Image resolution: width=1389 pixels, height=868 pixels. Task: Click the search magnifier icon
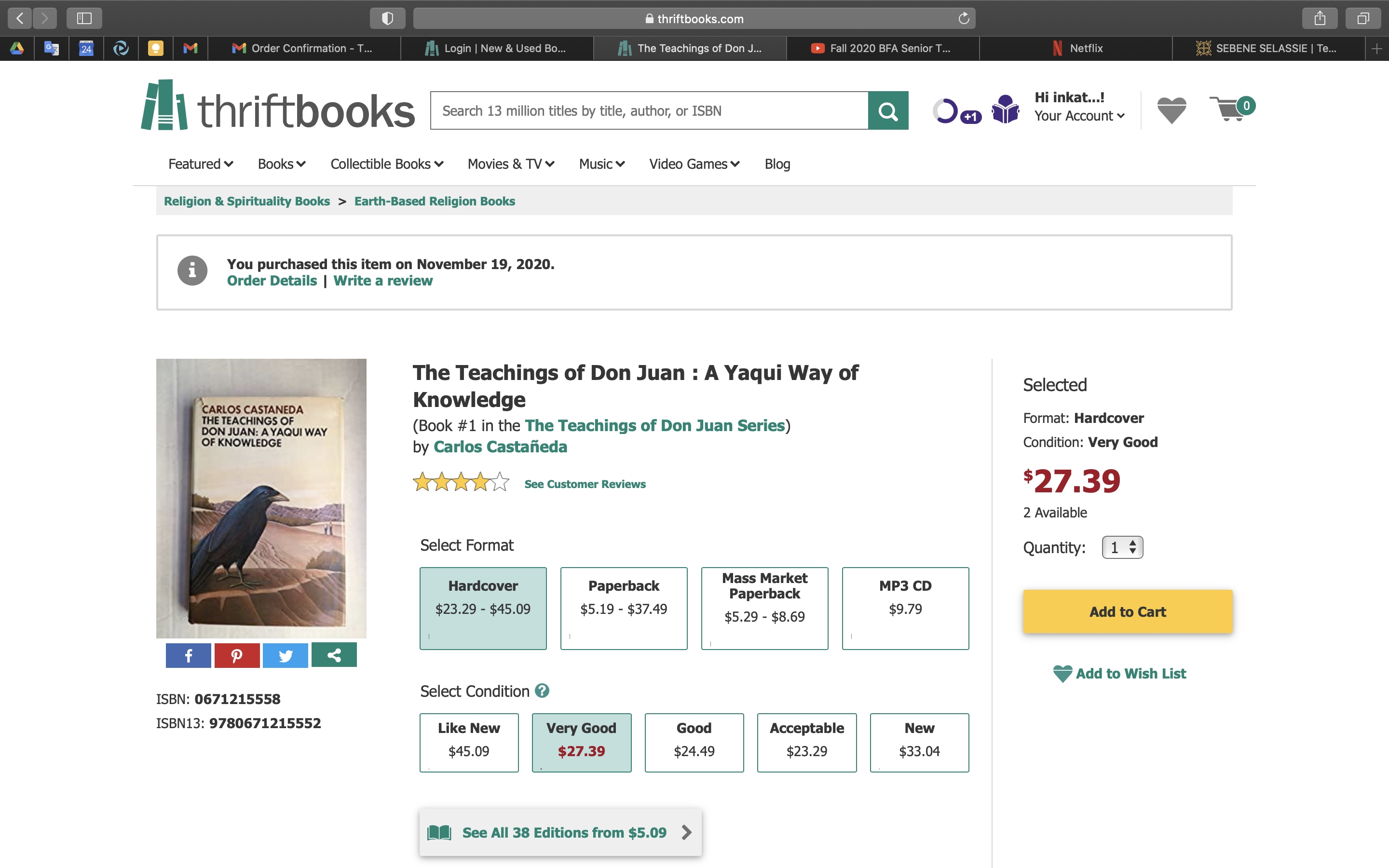point(887,110)
